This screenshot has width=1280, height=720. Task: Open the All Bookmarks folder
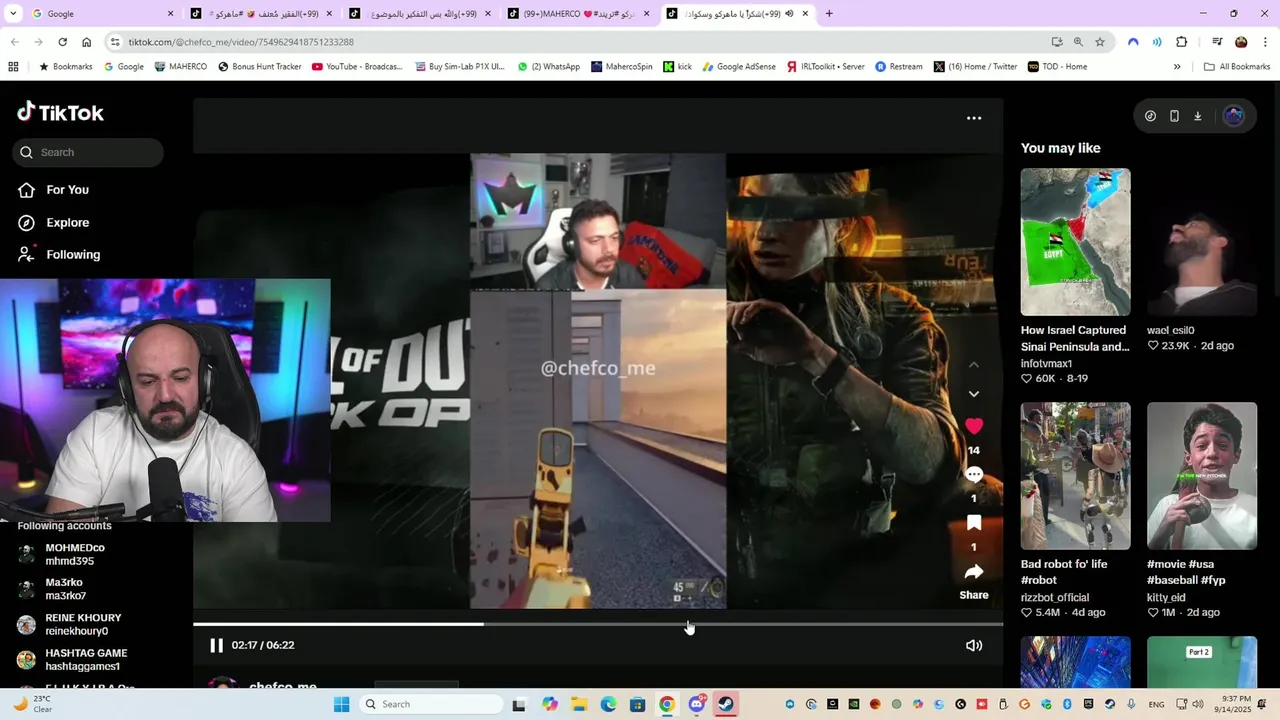tap(1237, 67)
